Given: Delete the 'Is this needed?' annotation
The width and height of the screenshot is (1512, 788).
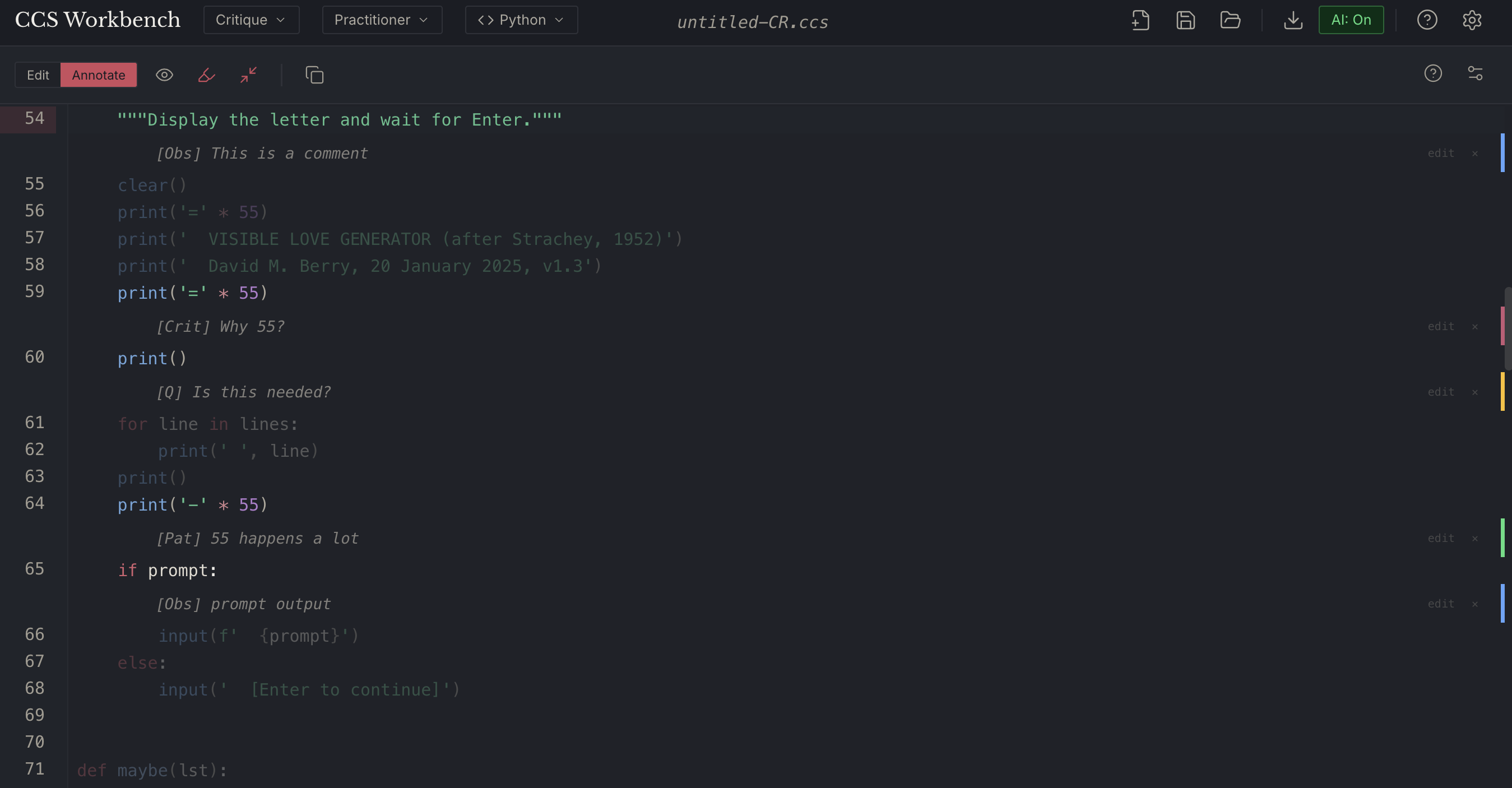Looking at the screenshot, I should coord(1474,392).
